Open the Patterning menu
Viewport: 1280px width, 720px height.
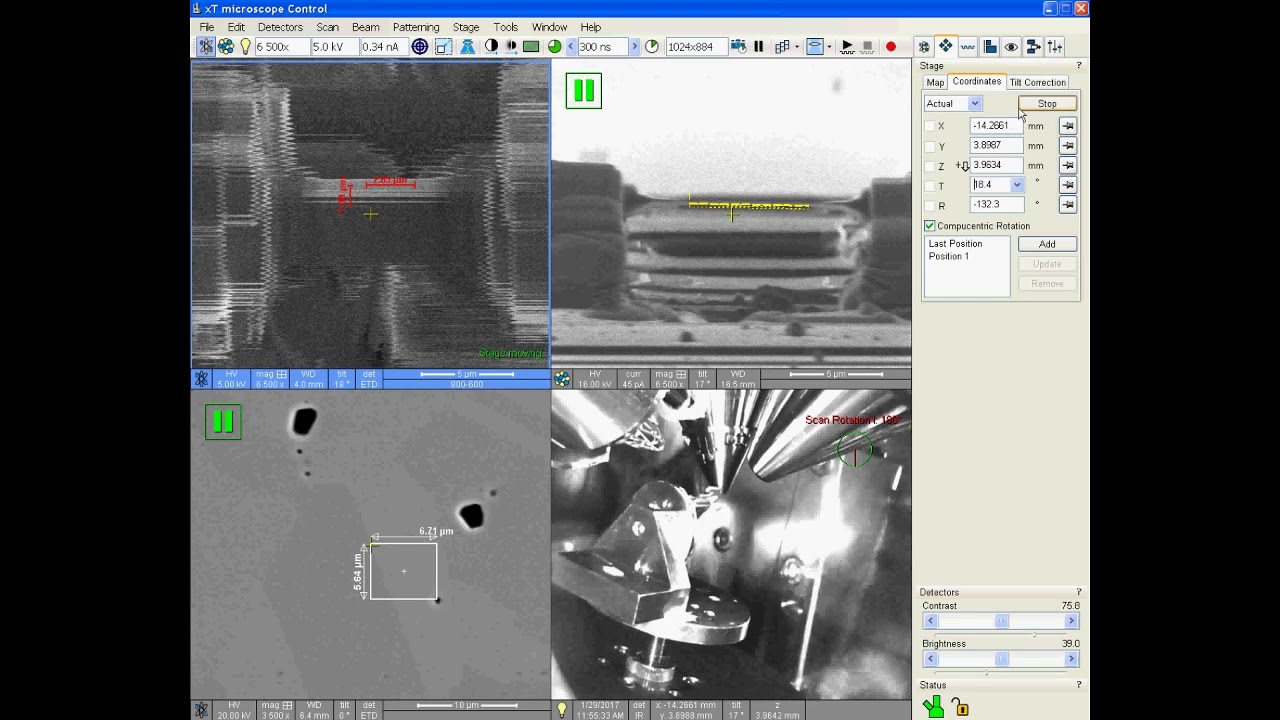point(416,27)
